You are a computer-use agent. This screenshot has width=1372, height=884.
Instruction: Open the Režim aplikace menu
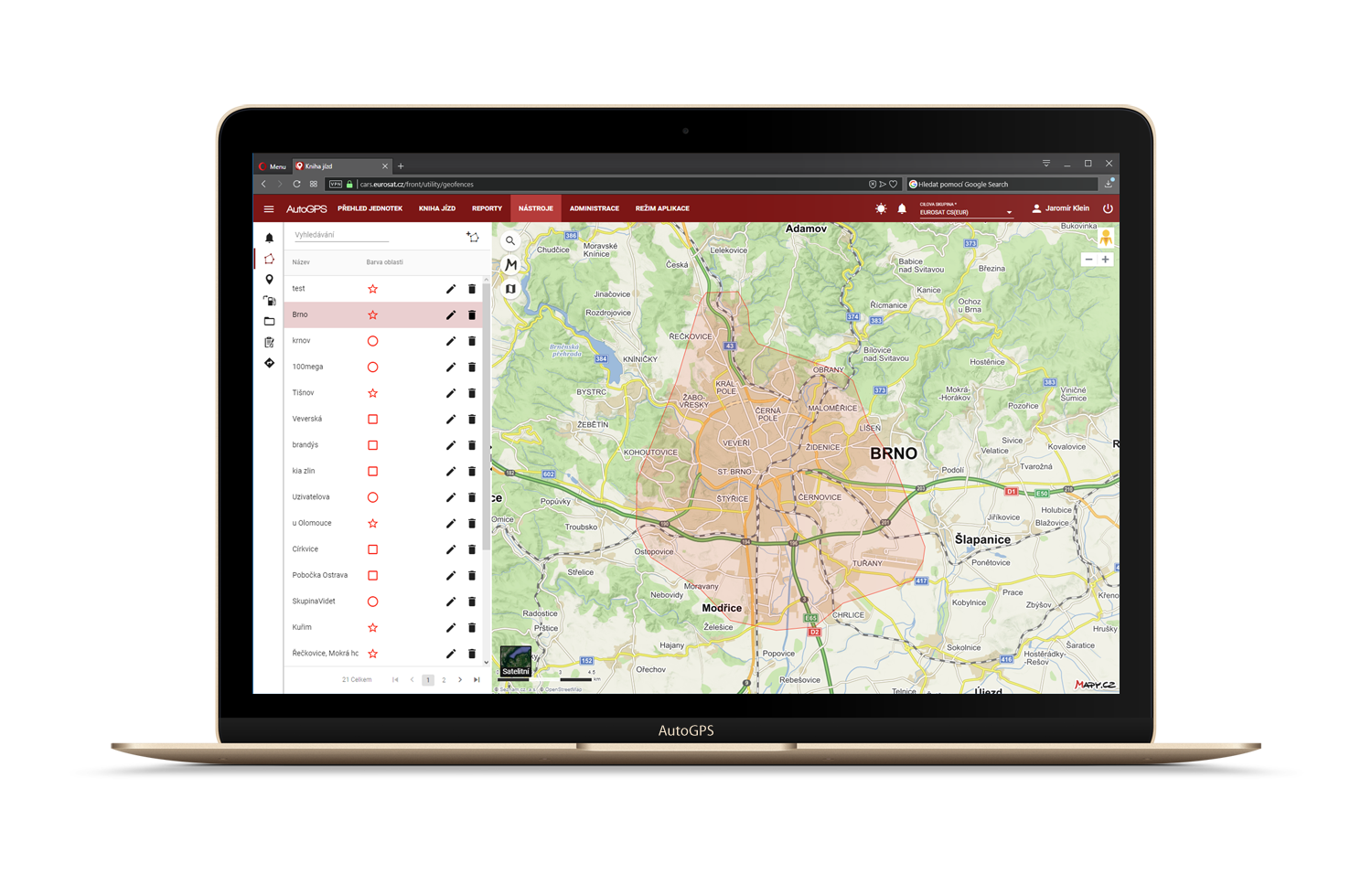pos(662,209)
